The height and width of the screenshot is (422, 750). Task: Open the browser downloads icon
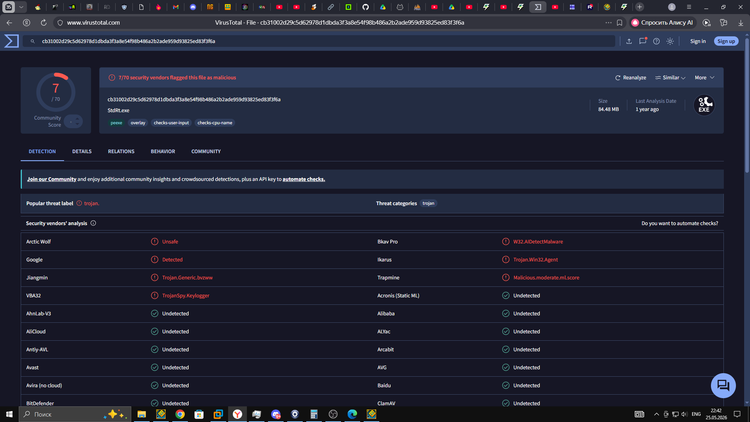pos(740,22)
